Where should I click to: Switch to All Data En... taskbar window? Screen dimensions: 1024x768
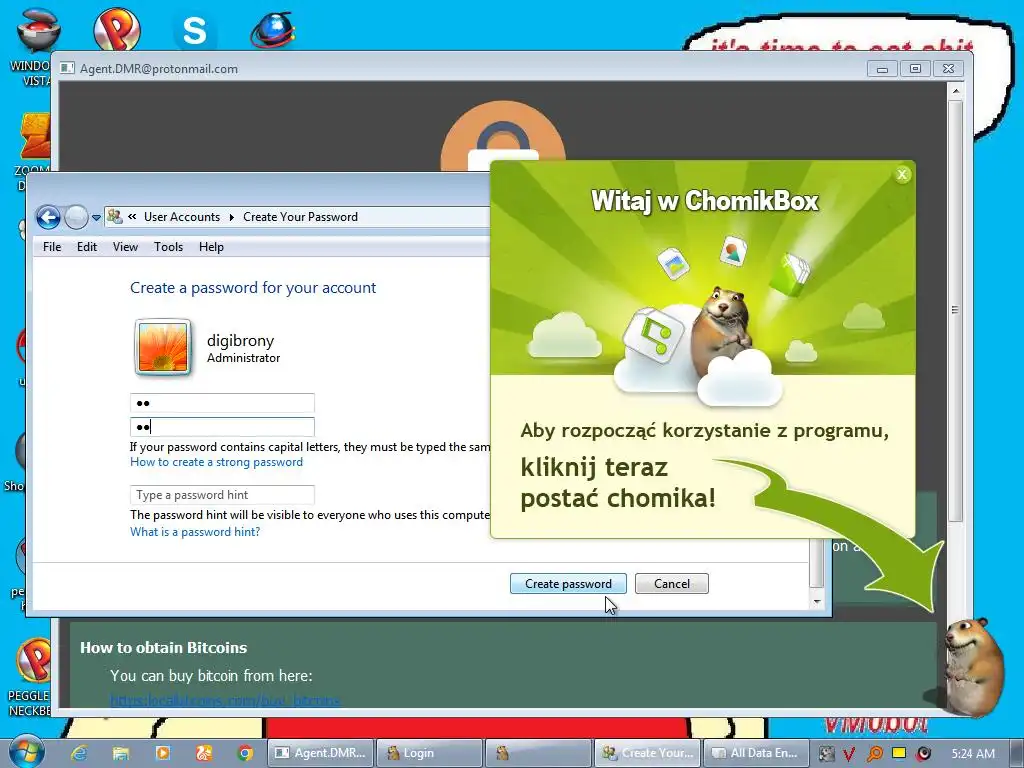coord(756,753)
